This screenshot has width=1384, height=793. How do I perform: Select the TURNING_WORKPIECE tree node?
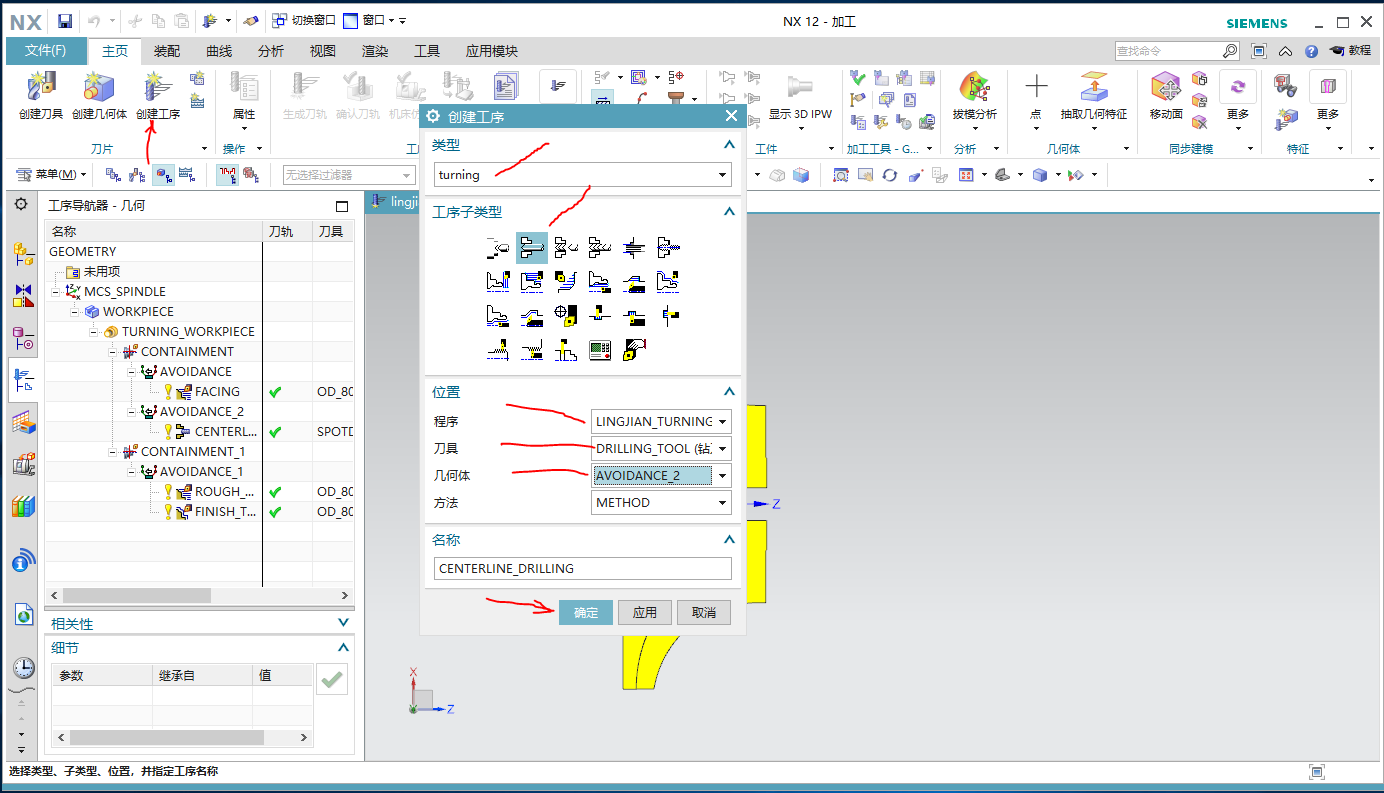click(x=188, y=332)
